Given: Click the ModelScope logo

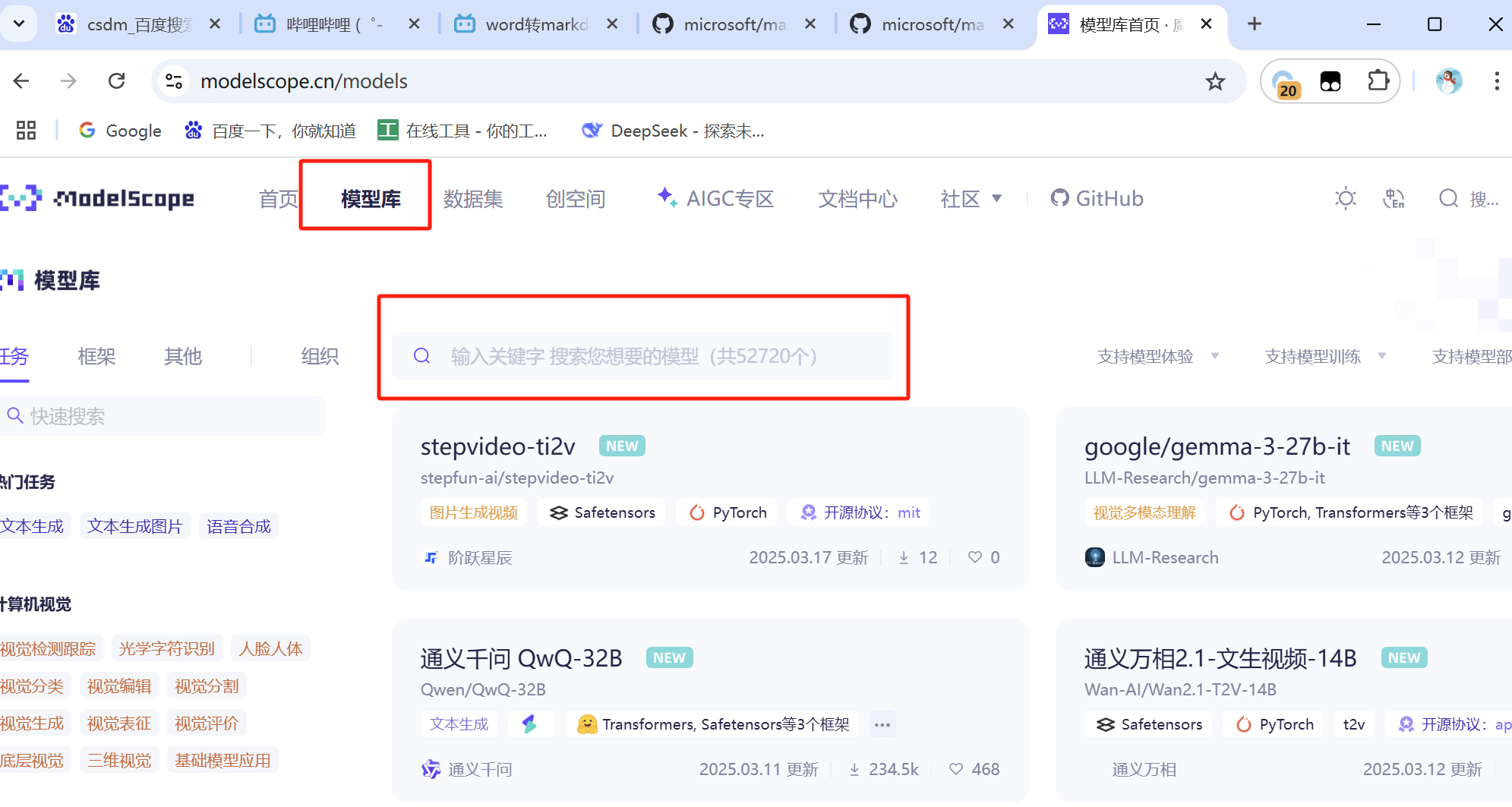Looking at the screenshot, I should pos(97,198).
